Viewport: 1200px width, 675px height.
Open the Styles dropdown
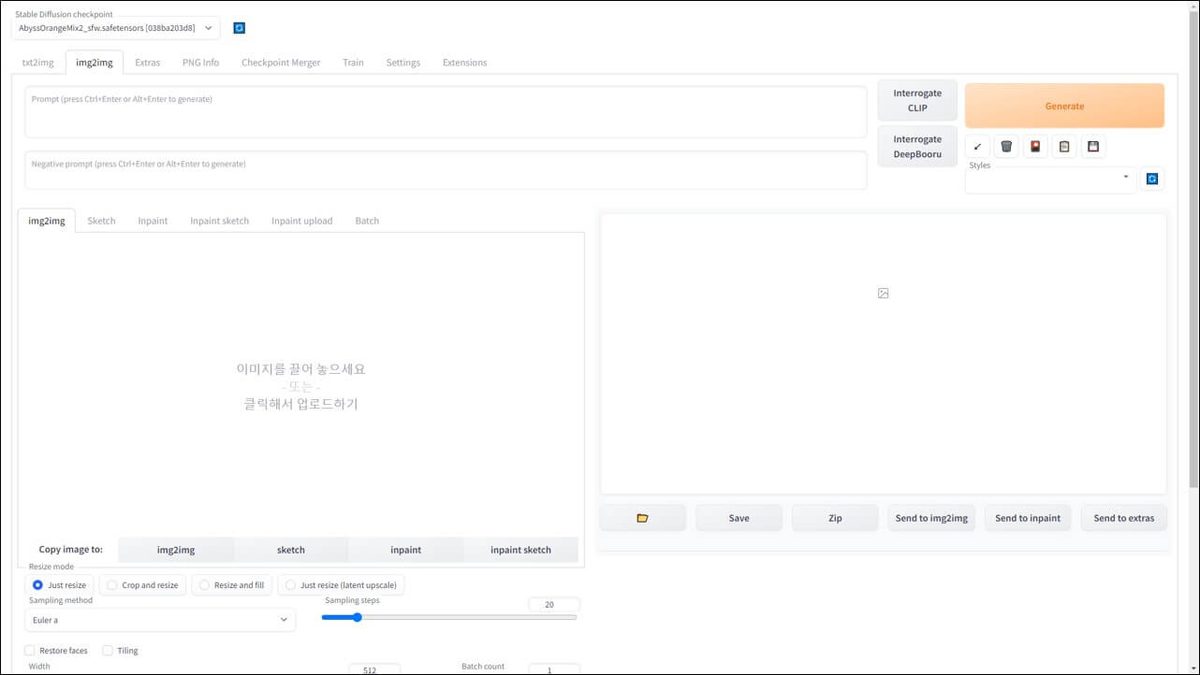1051,181
